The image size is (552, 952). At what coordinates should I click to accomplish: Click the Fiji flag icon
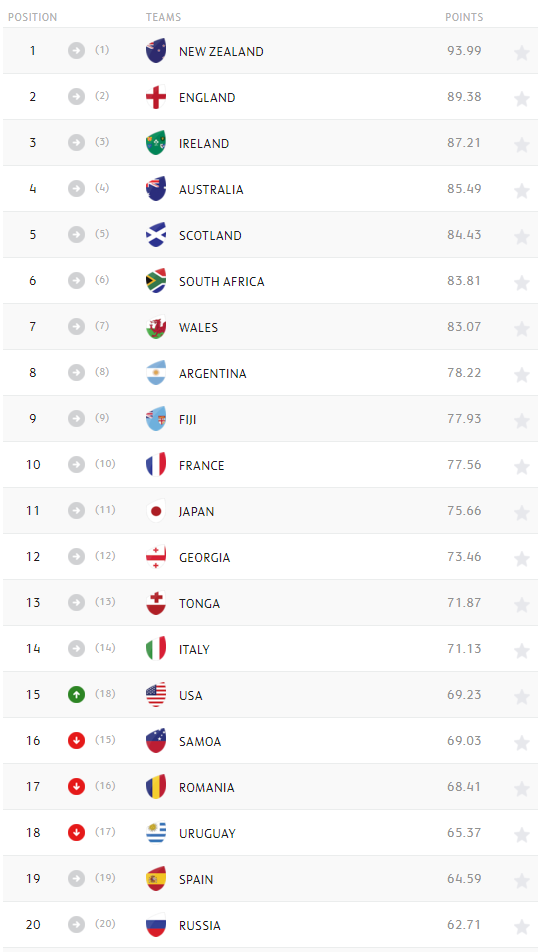pyautogui.click(x=156, y=419)
